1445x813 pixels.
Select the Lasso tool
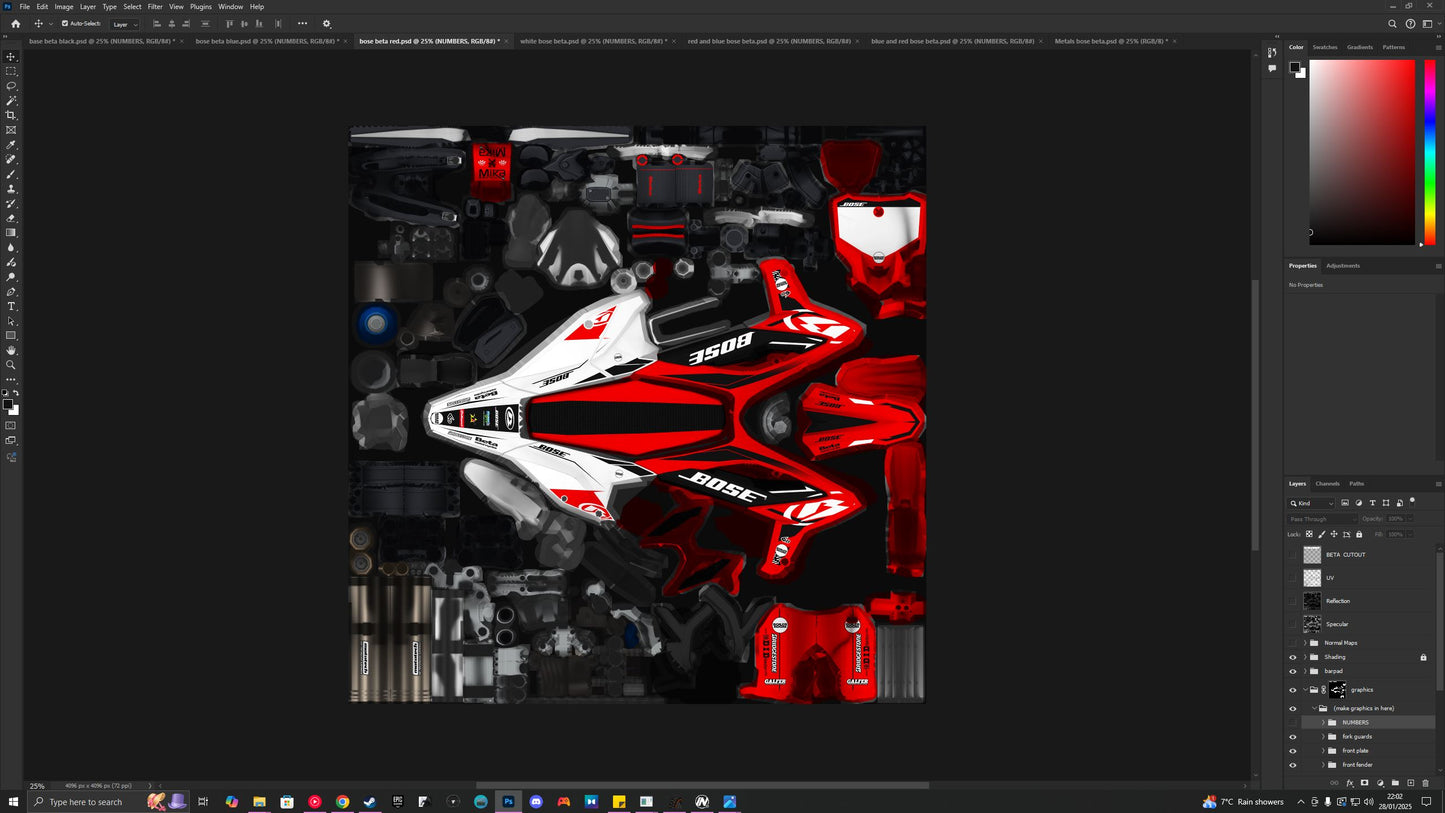click(x=11, y=86)
